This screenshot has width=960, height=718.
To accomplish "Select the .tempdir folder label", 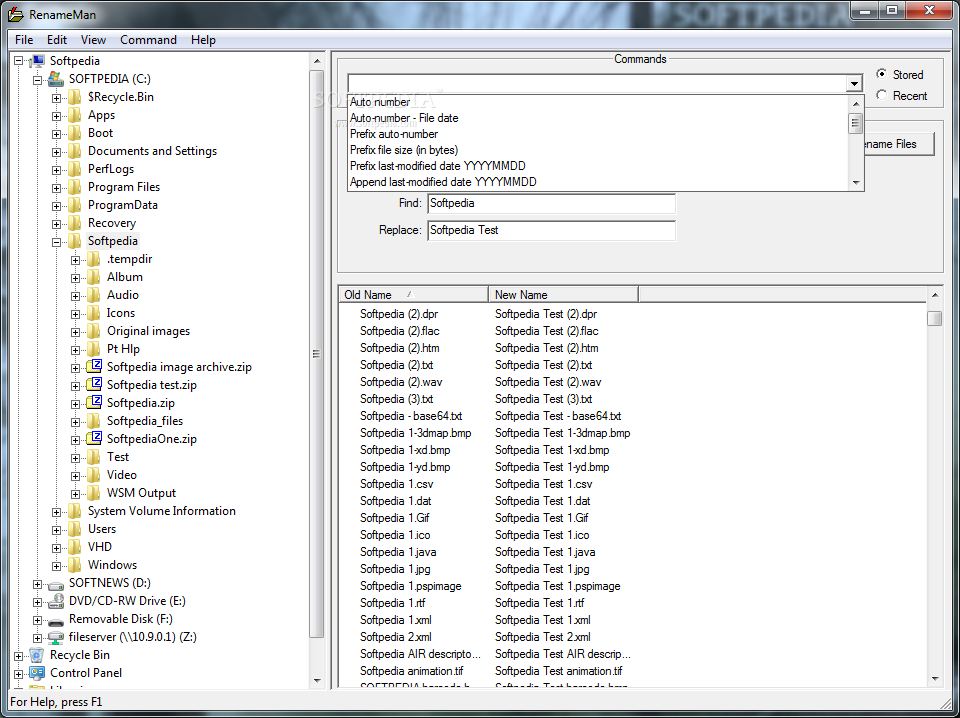I will 129,259.
